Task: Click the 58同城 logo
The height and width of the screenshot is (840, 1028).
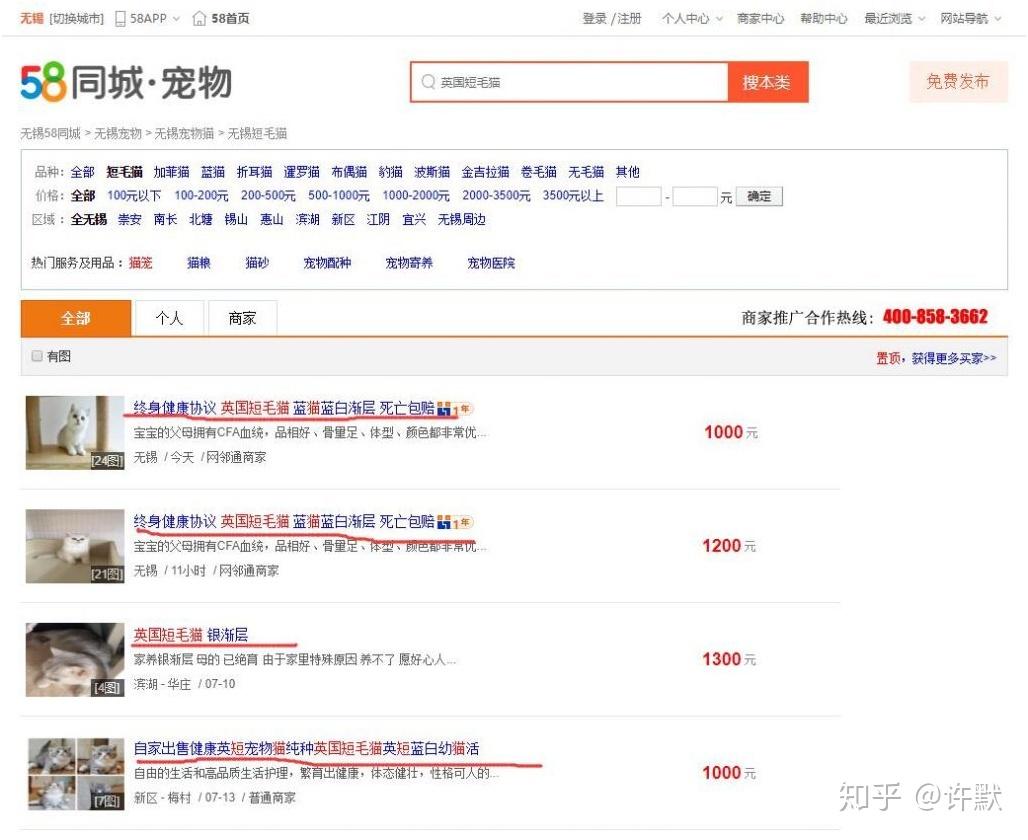Action: click(x=126, y=83)
